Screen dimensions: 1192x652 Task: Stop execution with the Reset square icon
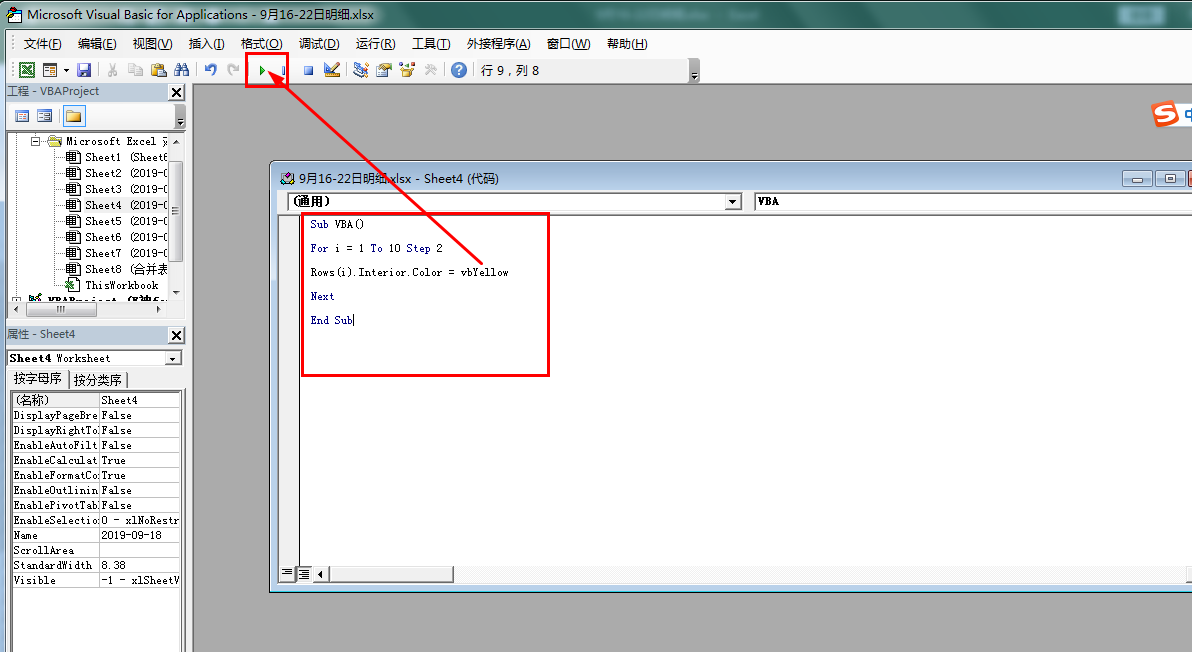coord(308,70)
